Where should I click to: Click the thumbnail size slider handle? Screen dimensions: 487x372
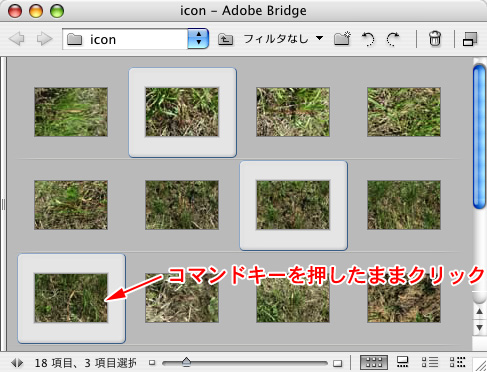point(186,361)
